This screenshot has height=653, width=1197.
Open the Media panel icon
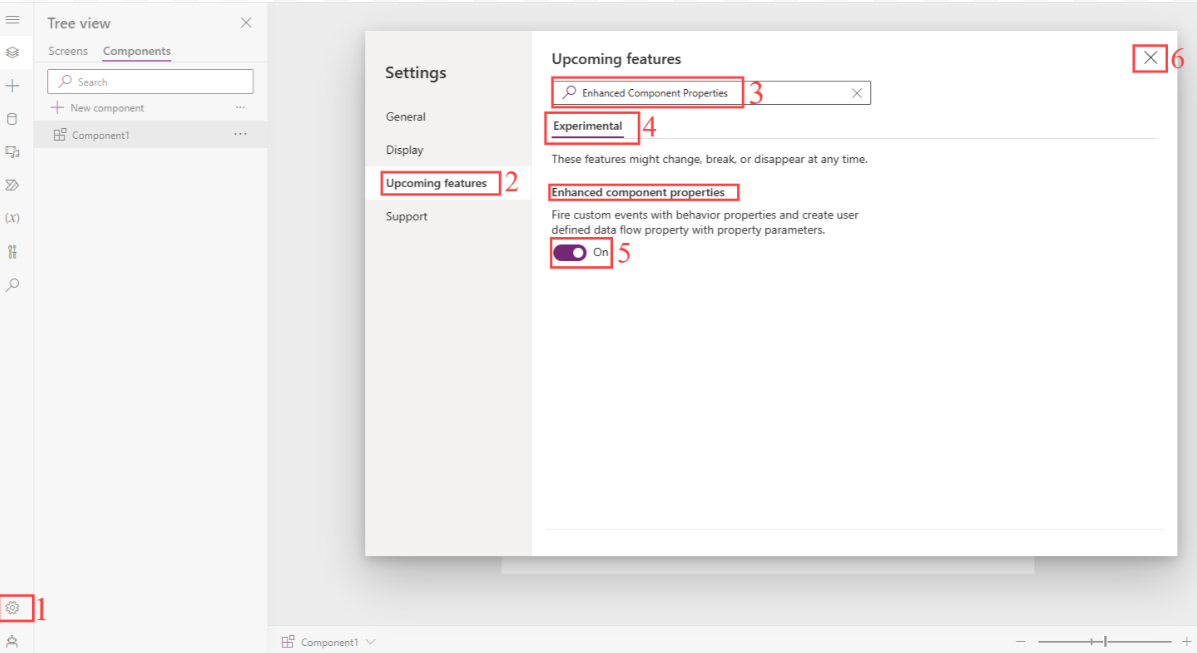pyautogui.click(x=13, y=151)
